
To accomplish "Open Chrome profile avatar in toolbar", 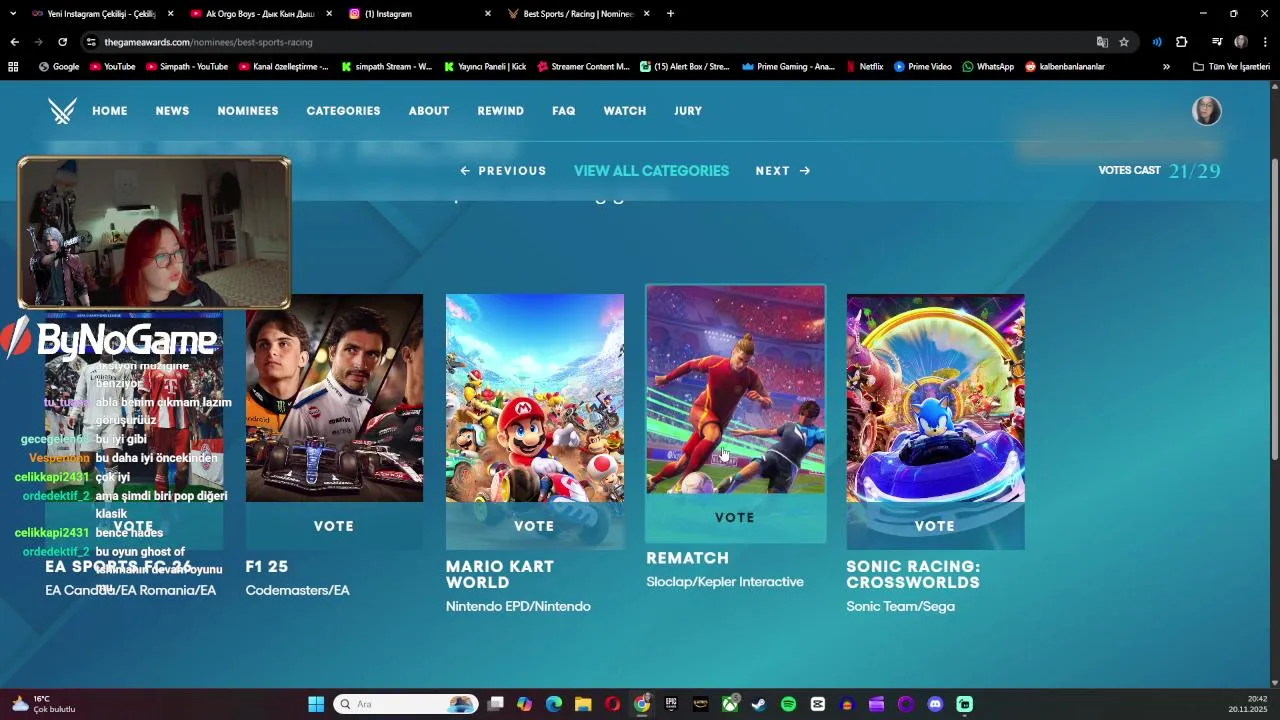I will (x=1241, y=42).
